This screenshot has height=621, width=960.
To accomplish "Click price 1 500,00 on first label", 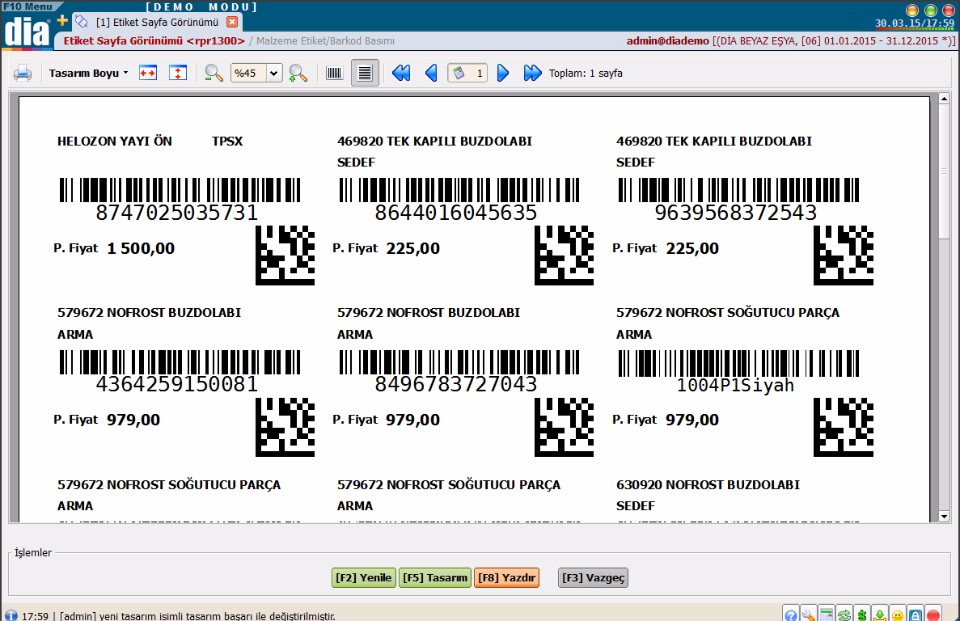I will (x=141, y=248).
